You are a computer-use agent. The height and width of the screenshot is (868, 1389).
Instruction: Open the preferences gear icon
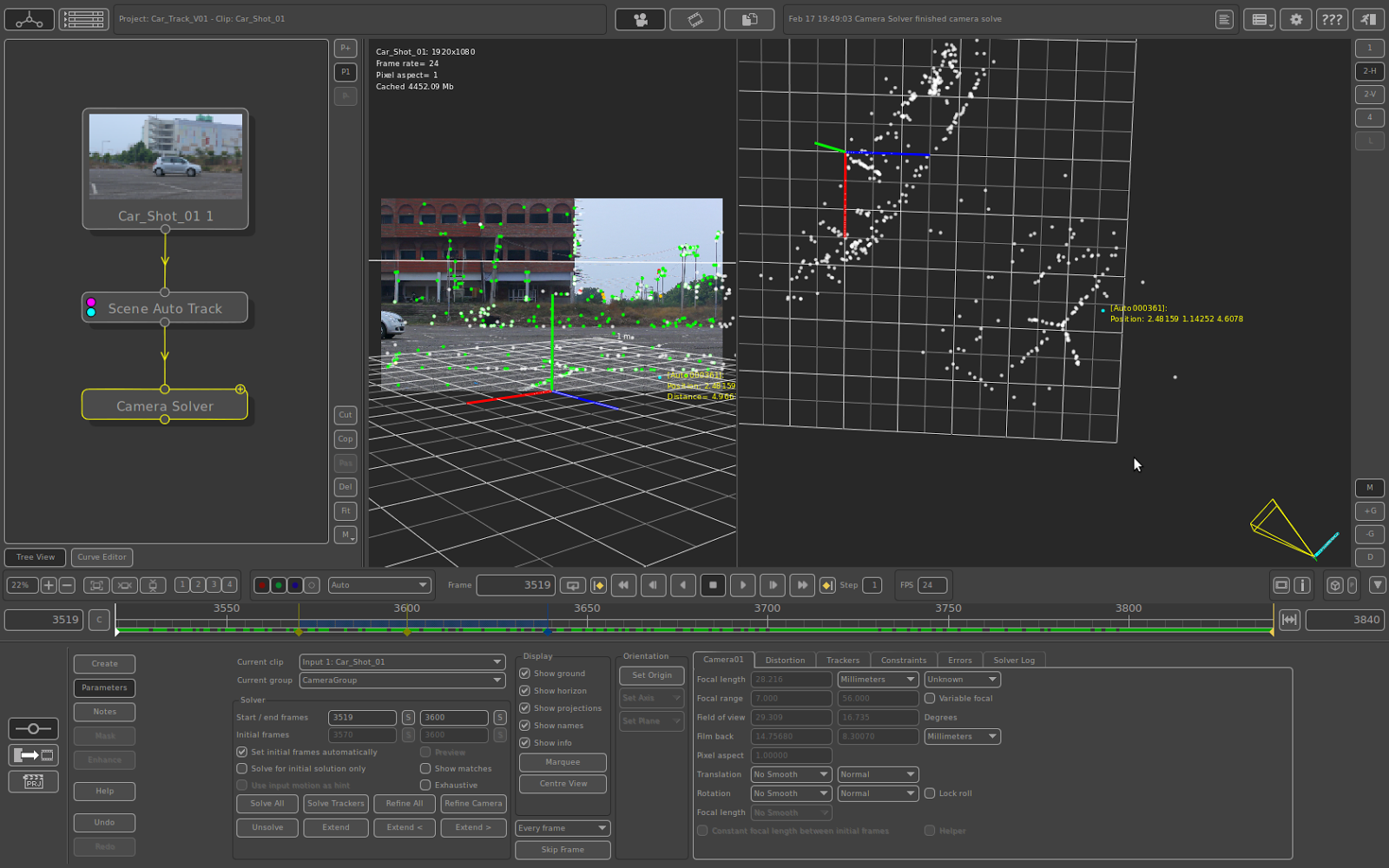pos(1296,19)
